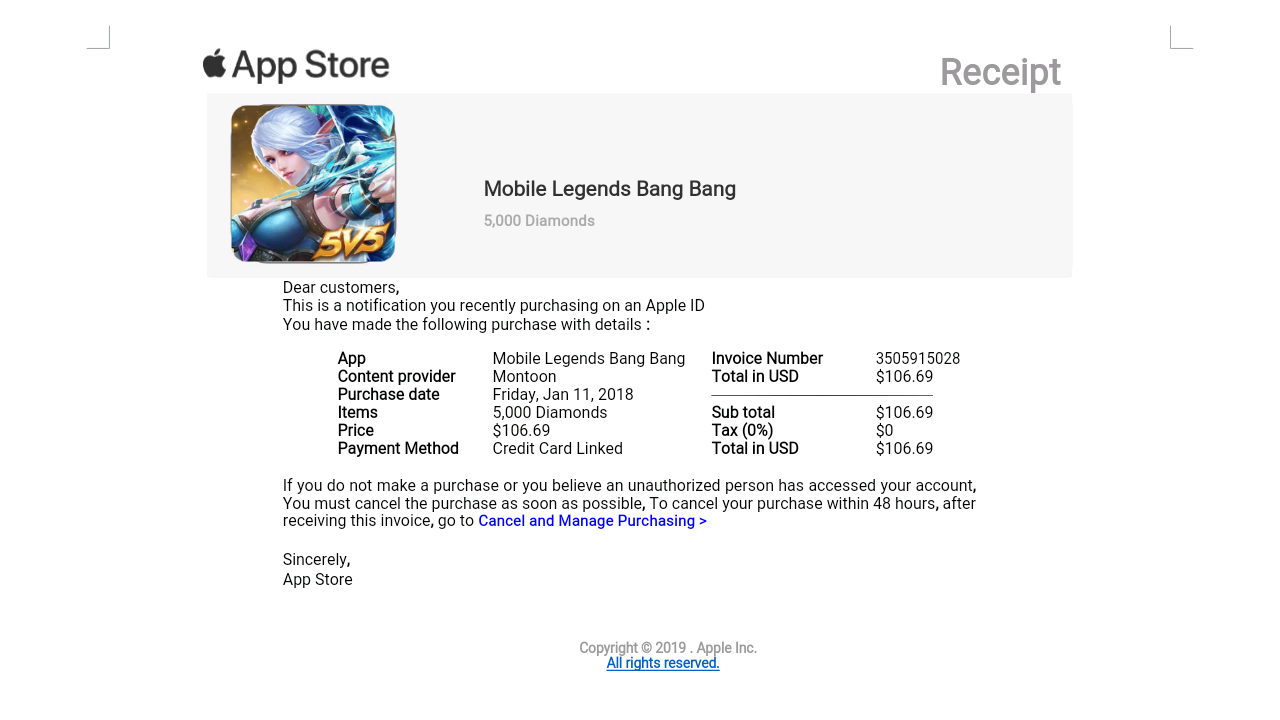Click the Content provider label
Image resolution: width=1280 pixels, height=720 pixels.
396,377
